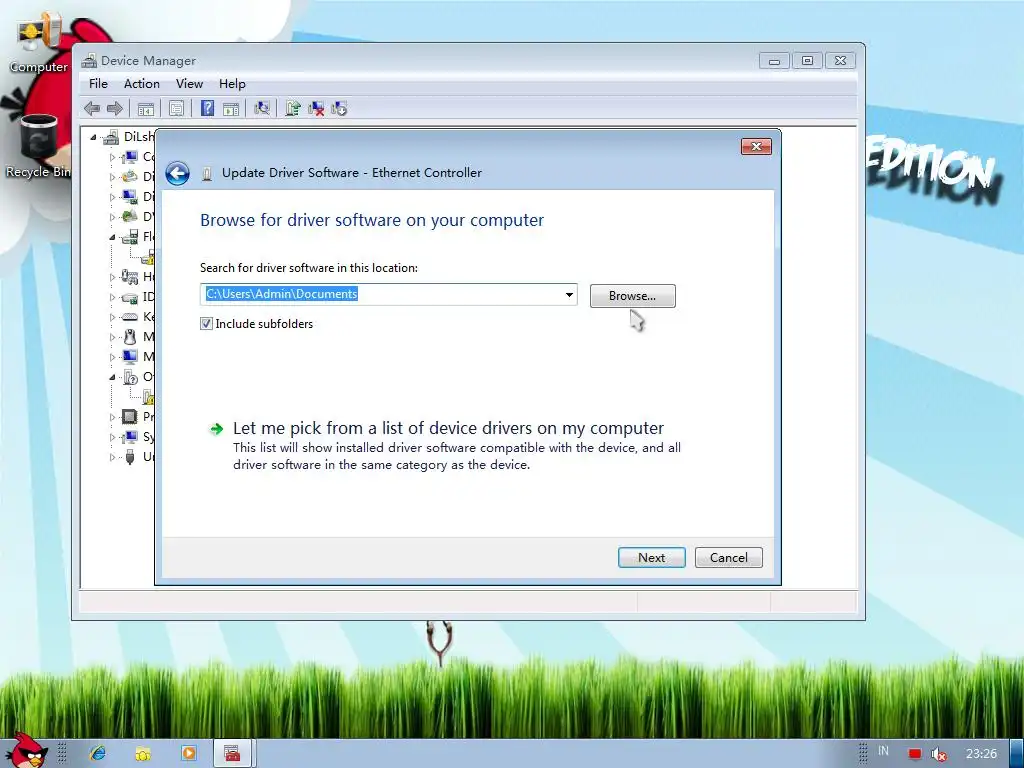
Task: Click the Uninstall device toolbar icon with red X
Action: click(x=316, y=108)
